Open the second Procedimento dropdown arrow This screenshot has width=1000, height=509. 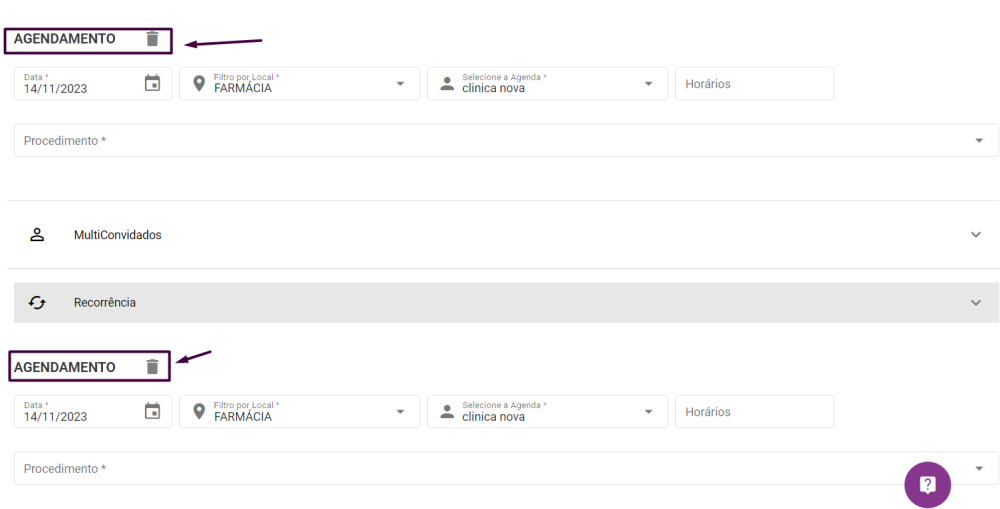(978, 468)
